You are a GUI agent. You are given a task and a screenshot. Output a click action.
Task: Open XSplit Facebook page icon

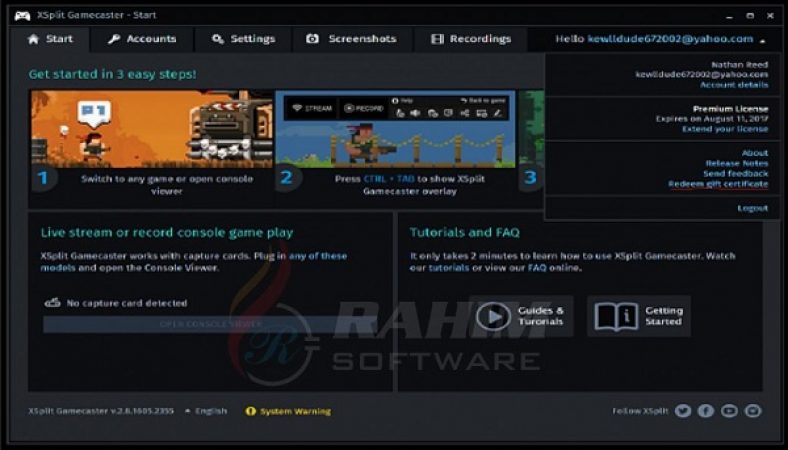[706, 411]
